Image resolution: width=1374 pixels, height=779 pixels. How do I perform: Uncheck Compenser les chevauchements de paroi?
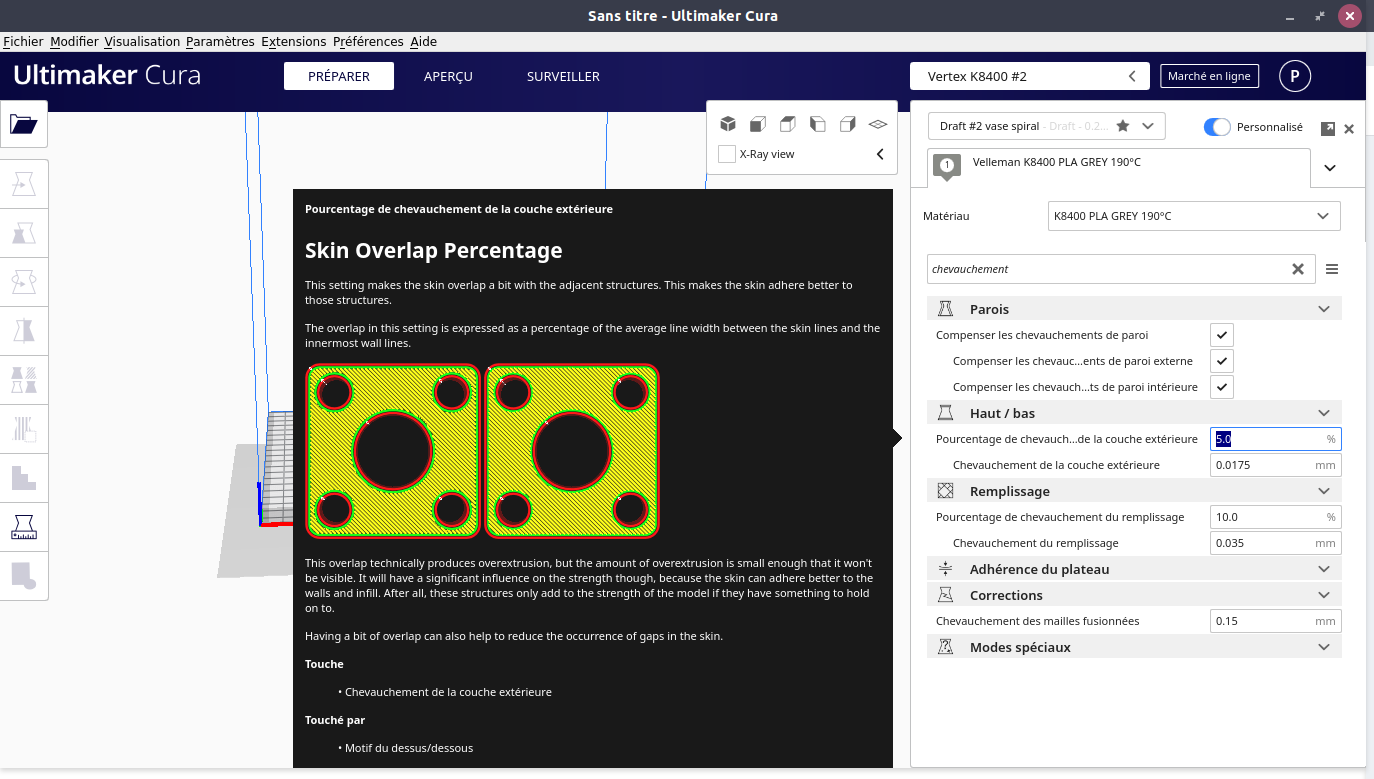click(1222, 335)
